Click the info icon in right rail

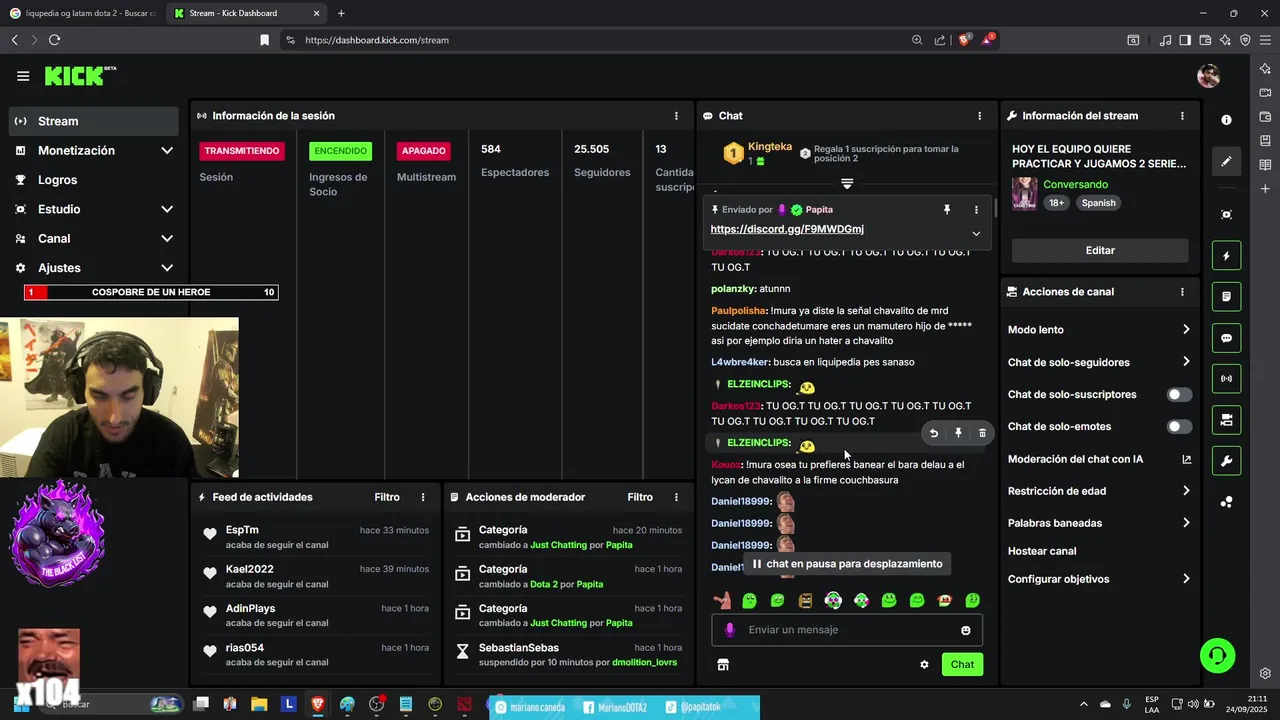(x=1226, y=119)
